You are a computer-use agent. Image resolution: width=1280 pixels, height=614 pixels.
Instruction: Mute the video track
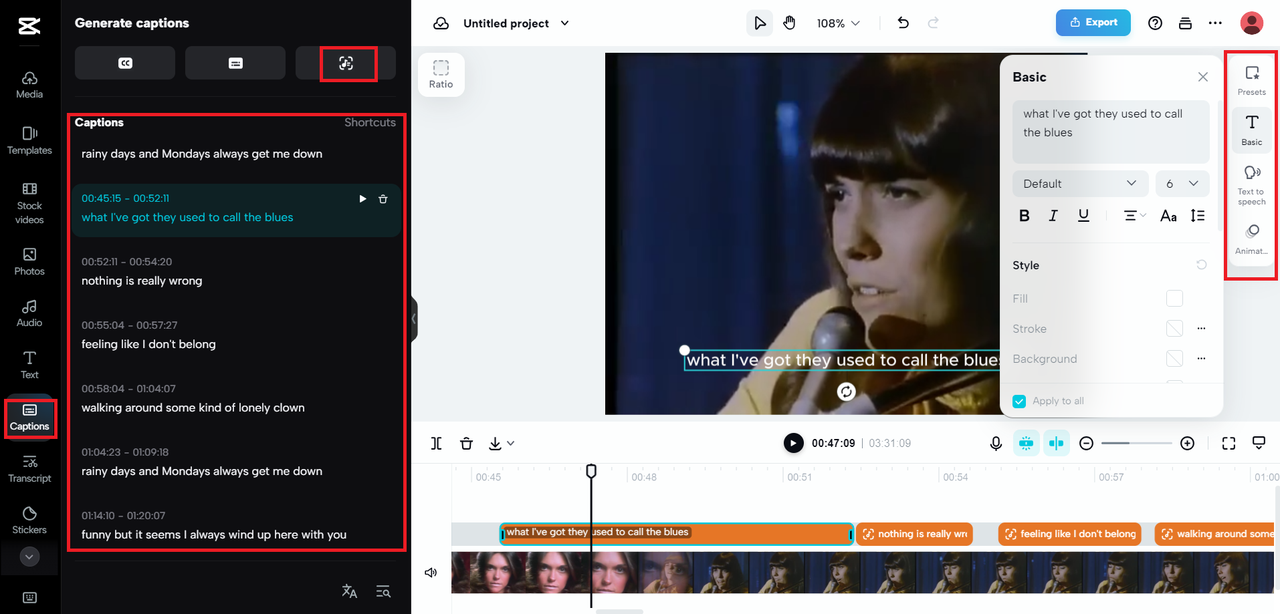[x=431, y=573]
